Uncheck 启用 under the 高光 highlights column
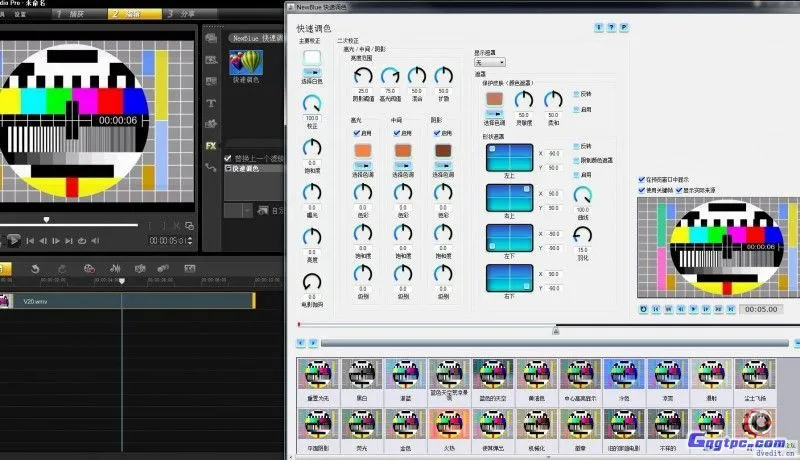Viewport: 800px width, 460px height. (355, 133)
